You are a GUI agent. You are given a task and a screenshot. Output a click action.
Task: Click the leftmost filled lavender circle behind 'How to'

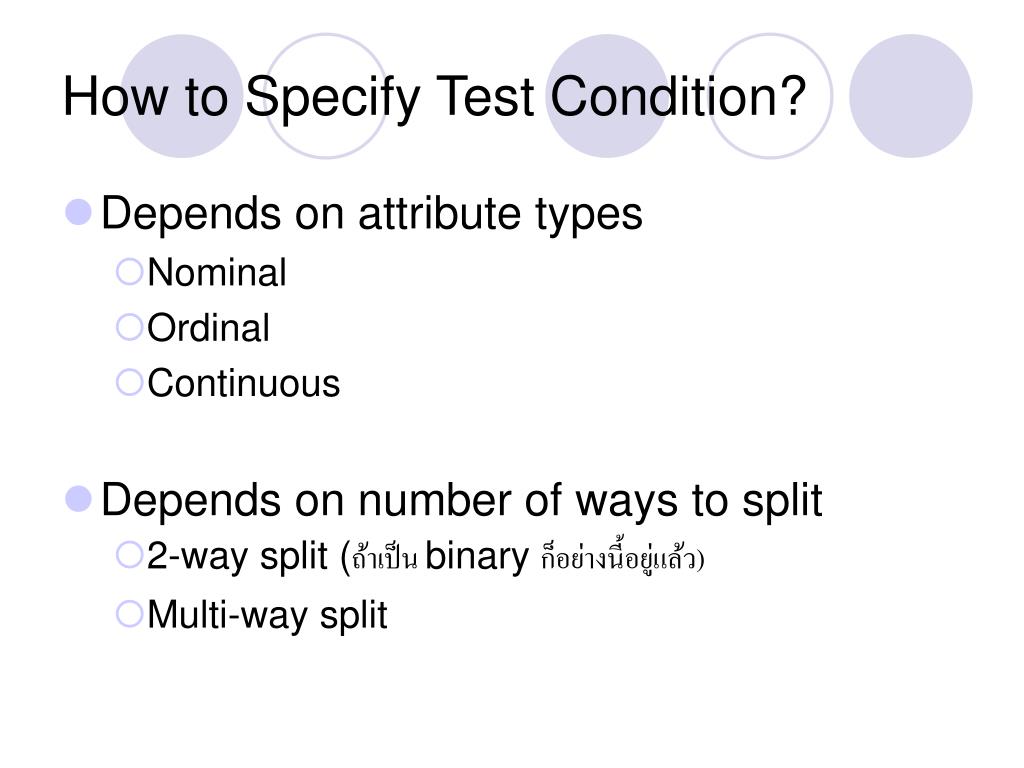[x=182, y=96]
